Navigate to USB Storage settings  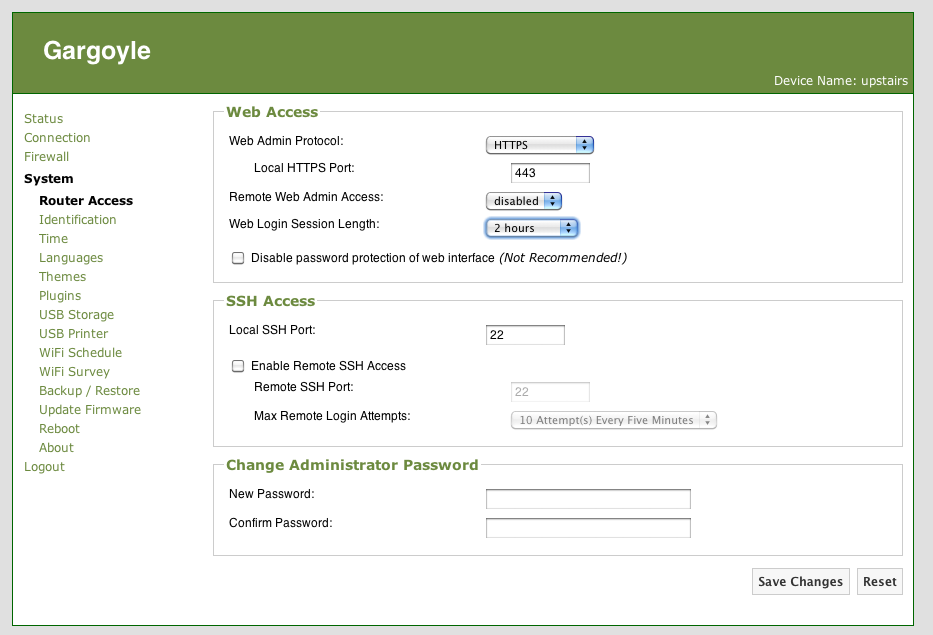[76, 315]
